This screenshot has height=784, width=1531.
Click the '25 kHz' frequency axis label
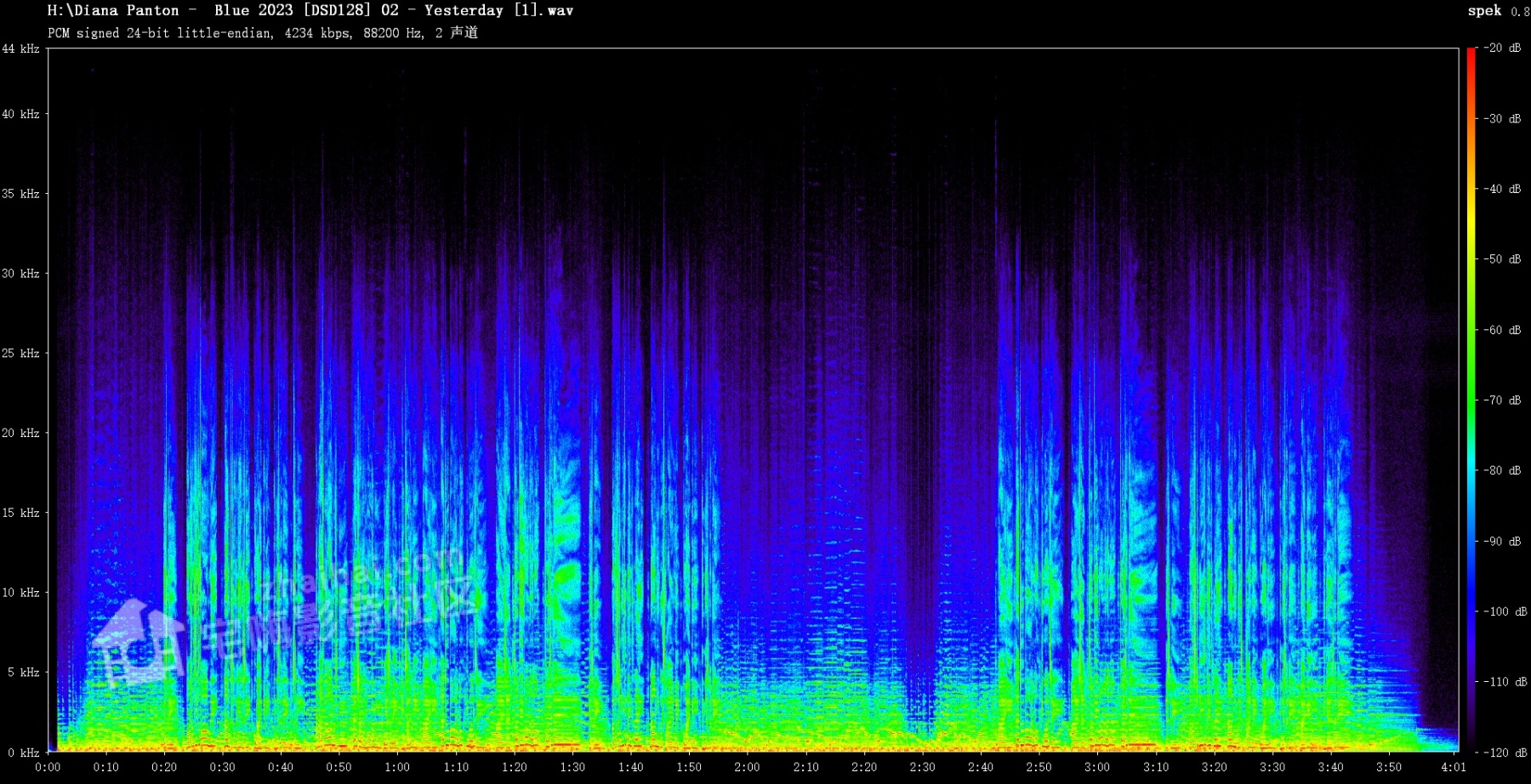(20, 353)
